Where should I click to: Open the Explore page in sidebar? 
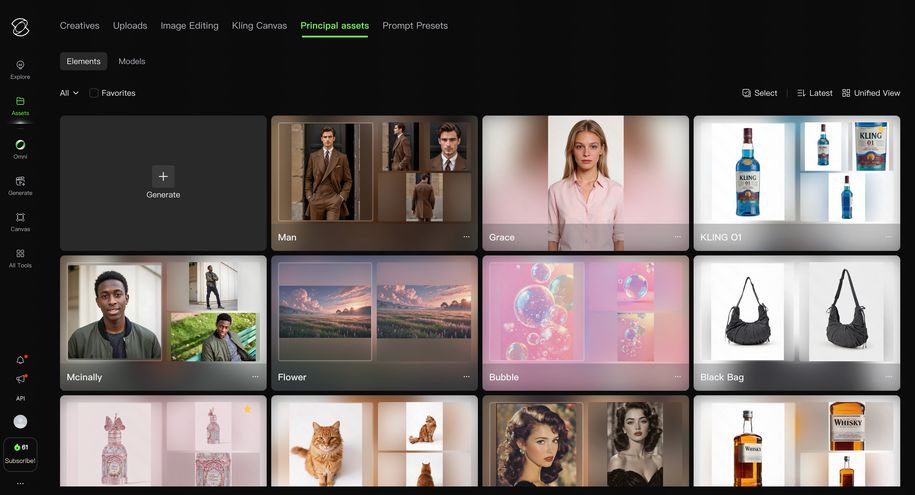click(20, 69)
